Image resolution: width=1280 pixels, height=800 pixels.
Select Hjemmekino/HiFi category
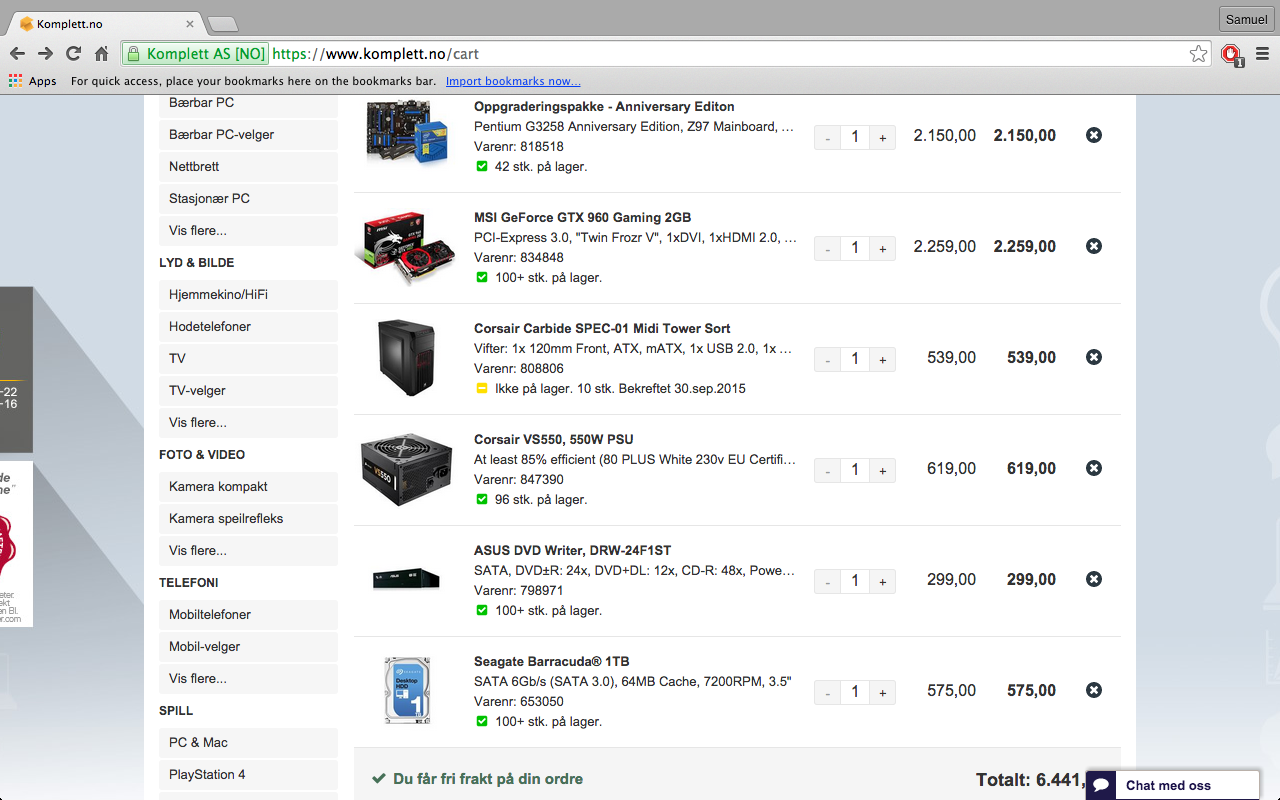(x=248, y=294)
